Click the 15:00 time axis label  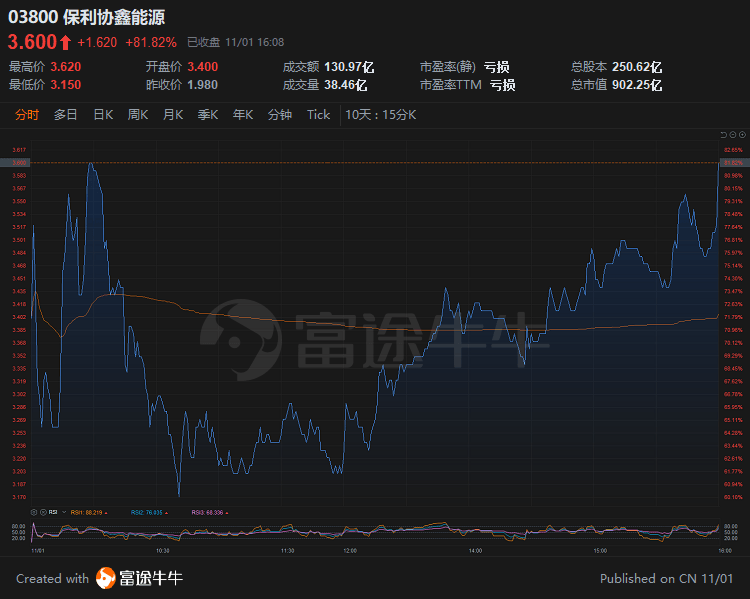600,551
